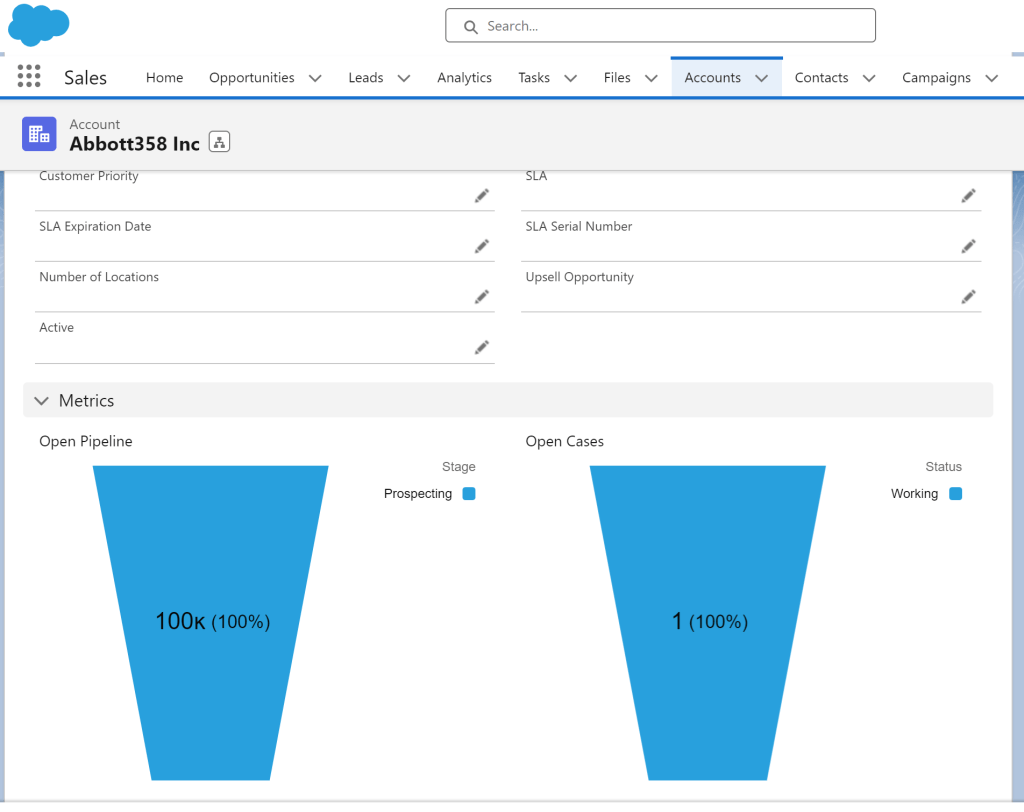Expand the Leads tab dropdown arrow
1024x812 pixels.
404,78
